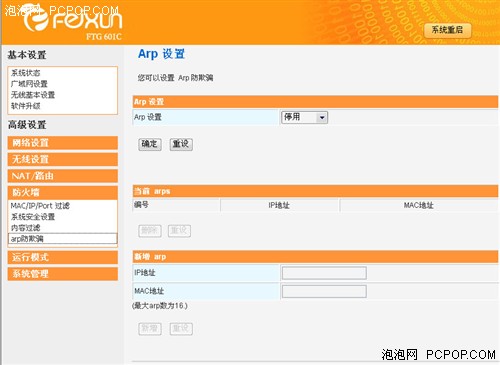Image resolution: width=500 pixels, height=365 pixels.
Task: Expand the 无线设置 menu section
Action: (63, 159)
